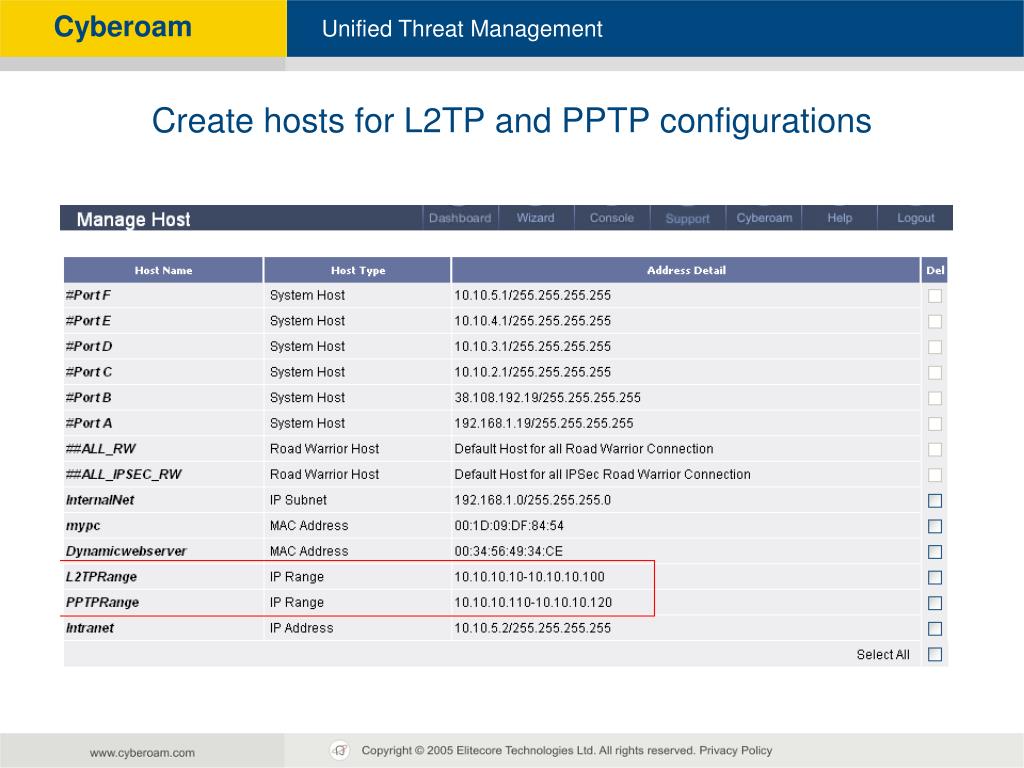
Task: Click the disabled checkbox for ##ALL_RW
Action: [x=935, y=449]
